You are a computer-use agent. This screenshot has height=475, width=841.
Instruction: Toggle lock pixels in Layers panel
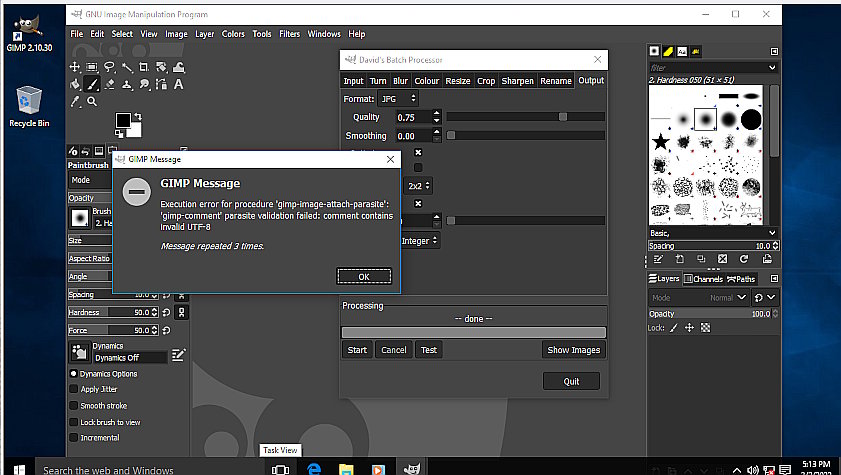(x=674, y=328)
